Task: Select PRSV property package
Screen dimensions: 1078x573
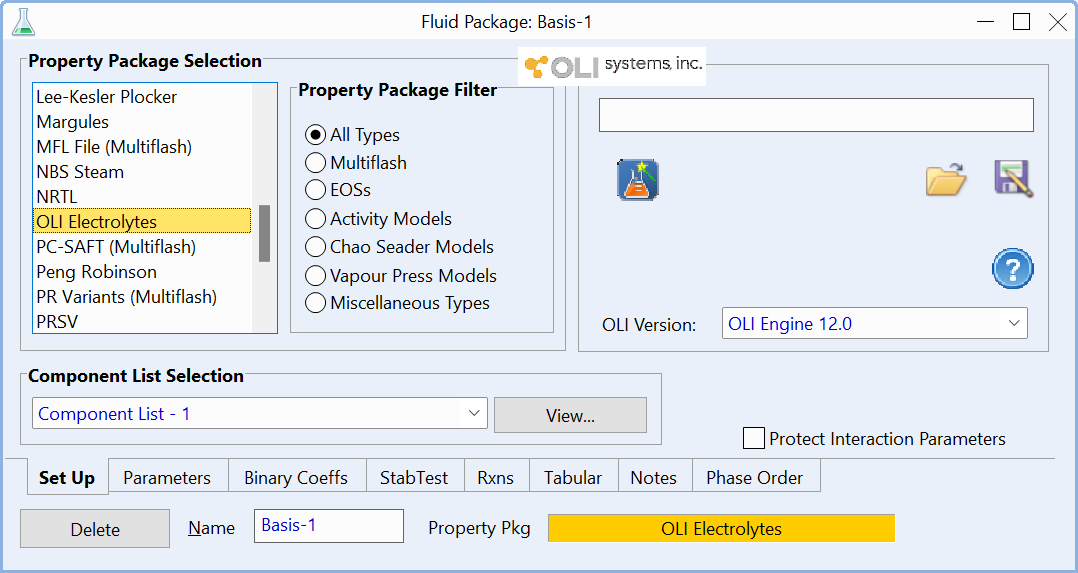Action: tap(142, 321)
